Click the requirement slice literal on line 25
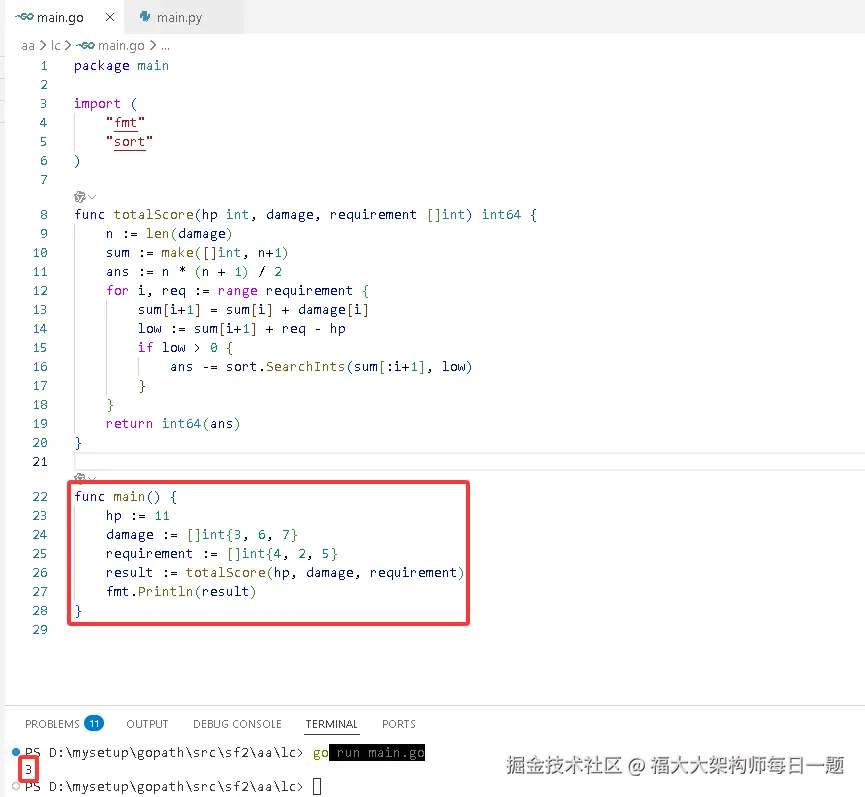 tap(282, 554)
